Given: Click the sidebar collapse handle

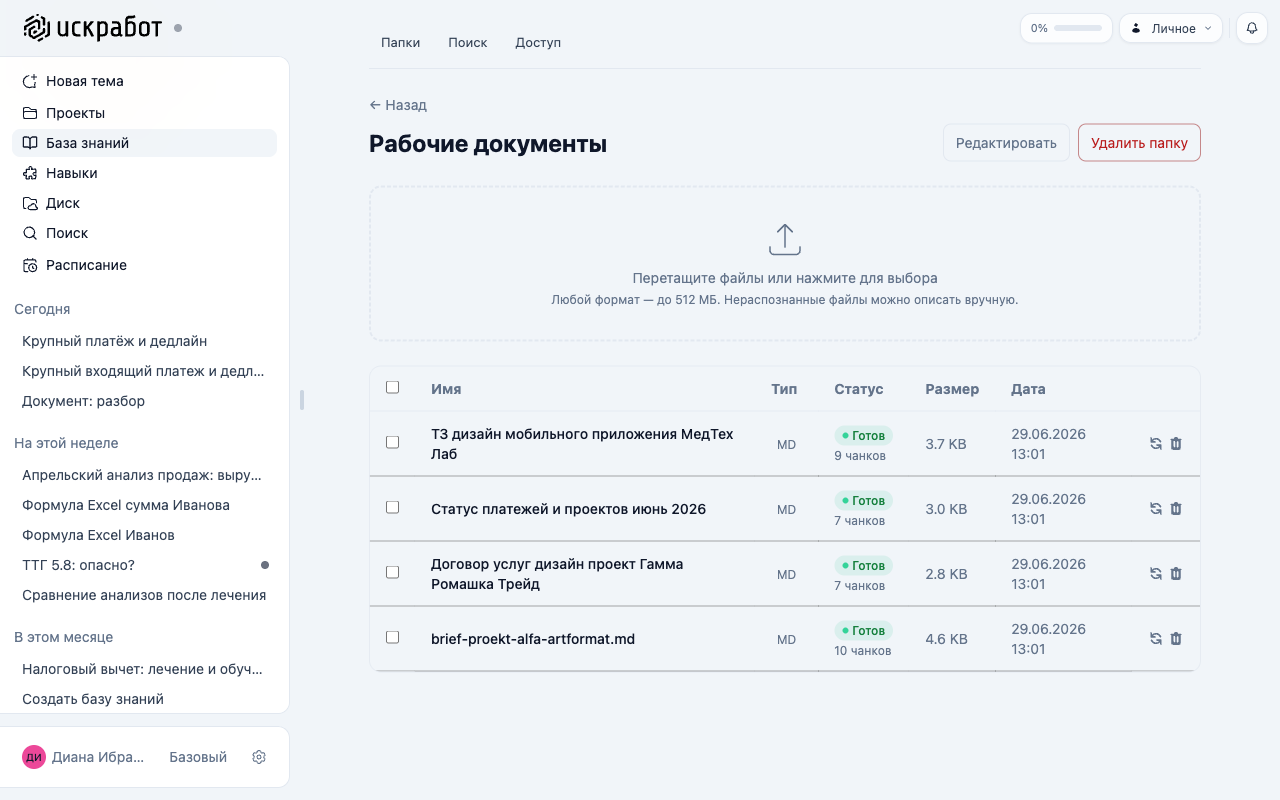Looking at the screenshot, I should 302,400.
